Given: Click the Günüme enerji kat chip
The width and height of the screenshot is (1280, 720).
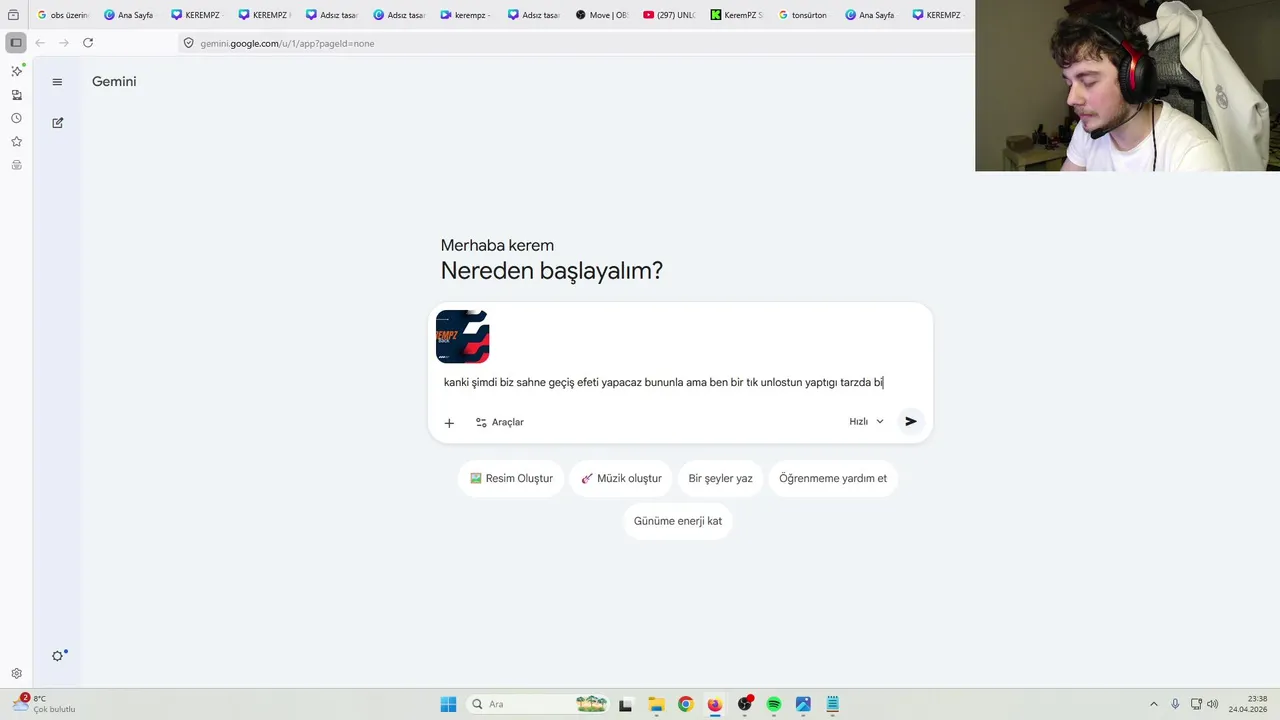Looking at the screenshot, I should [x=678, y=521].
